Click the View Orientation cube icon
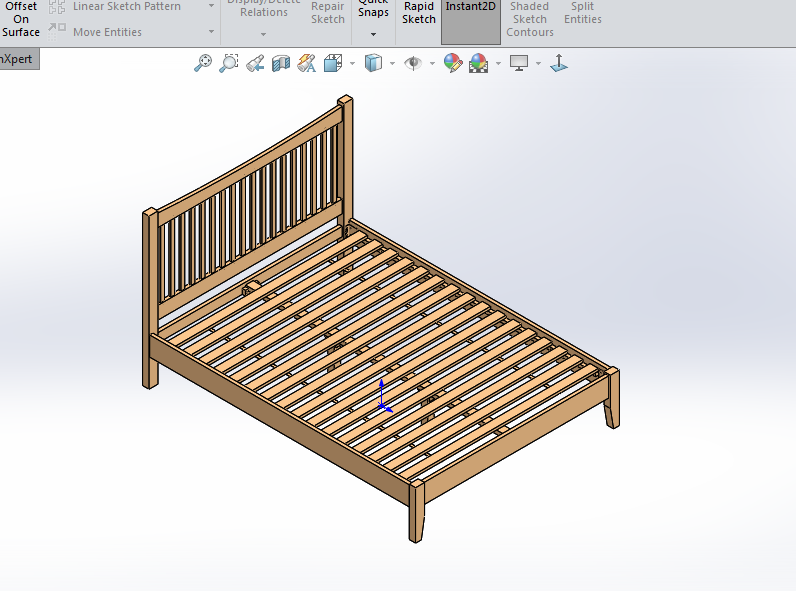The height and width of the screenshot is (591, 796). [x=333, y=63]
